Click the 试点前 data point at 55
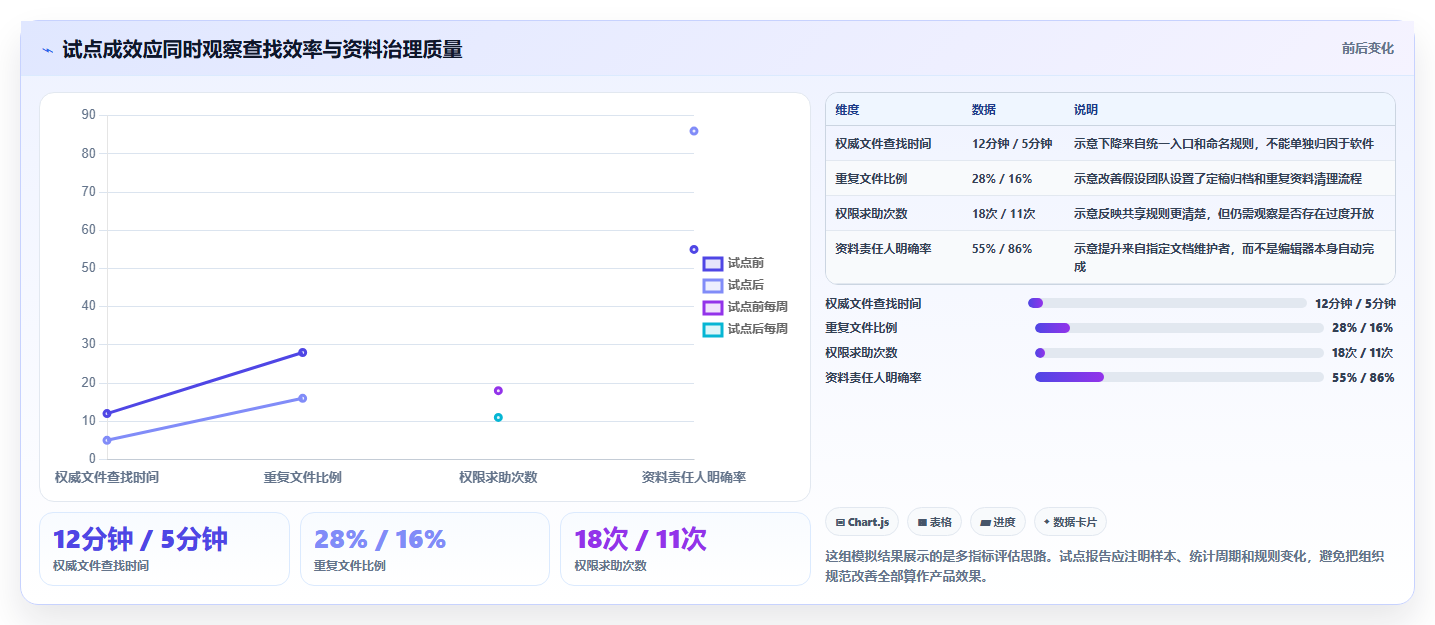Viewport: 1435px width, 625px height. [694, 249]
